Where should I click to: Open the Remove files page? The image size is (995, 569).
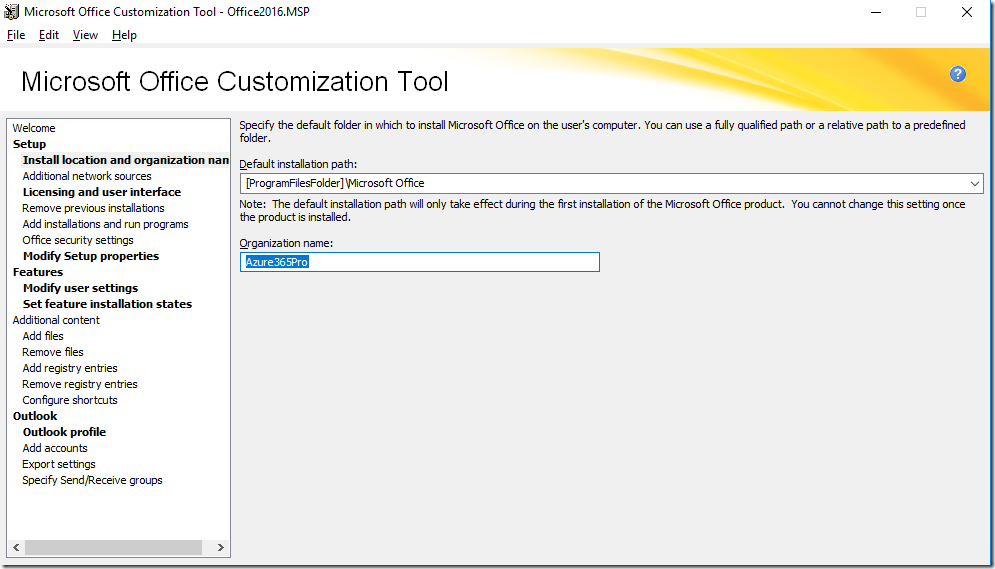(x=53, y=352)
